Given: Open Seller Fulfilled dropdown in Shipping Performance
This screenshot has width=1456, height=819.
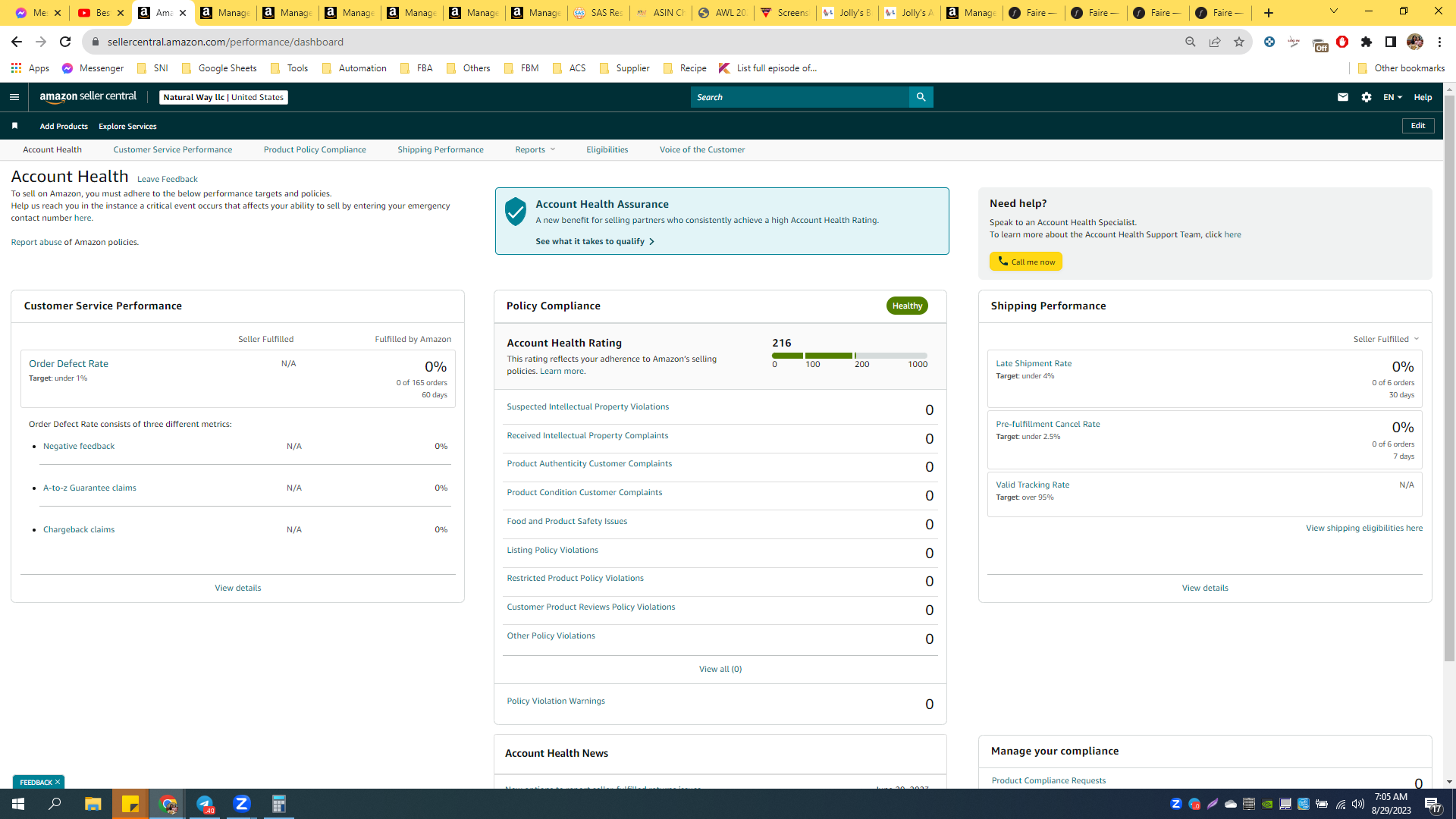Looking at the screenshot, I should 1386,339.
